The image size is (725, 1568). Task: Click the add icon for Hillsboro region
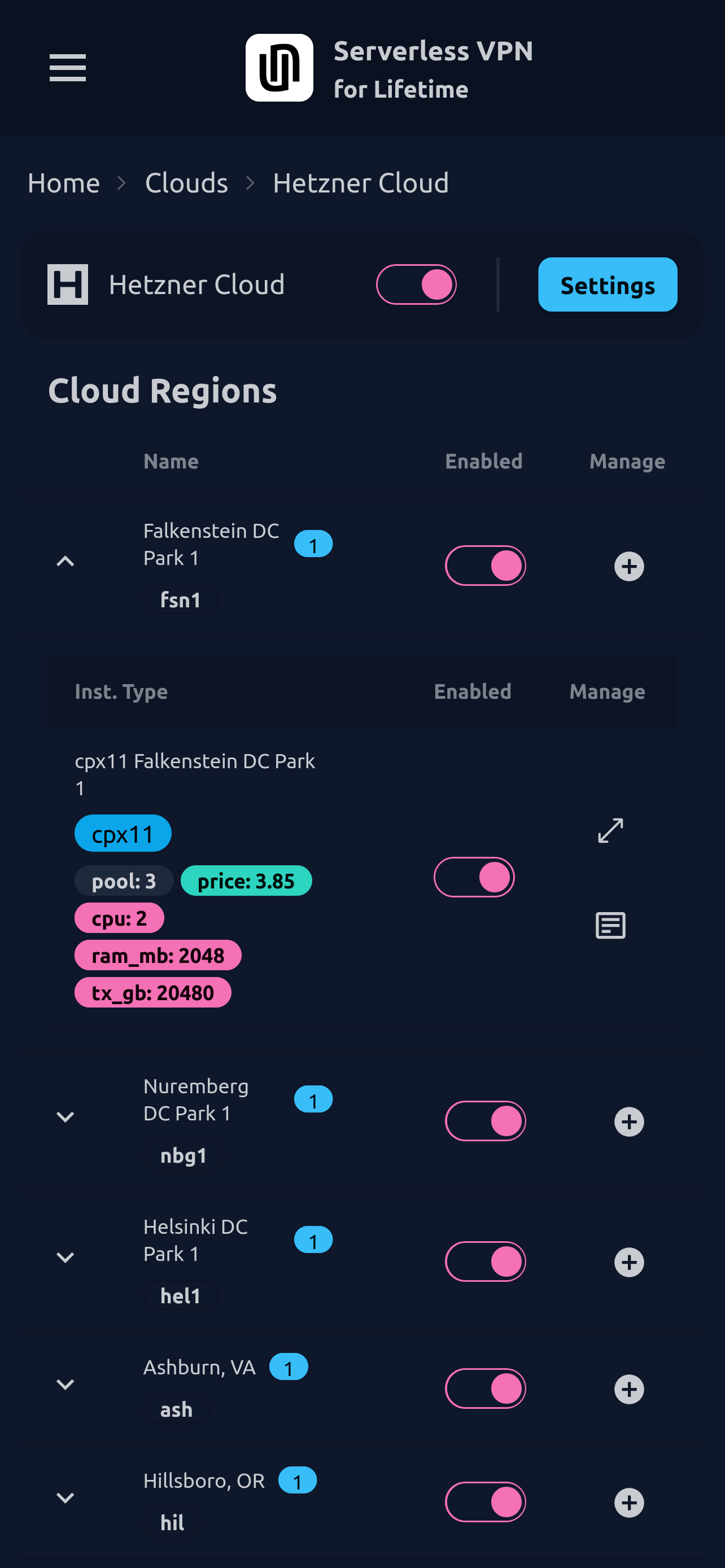tap(628, 1503)
